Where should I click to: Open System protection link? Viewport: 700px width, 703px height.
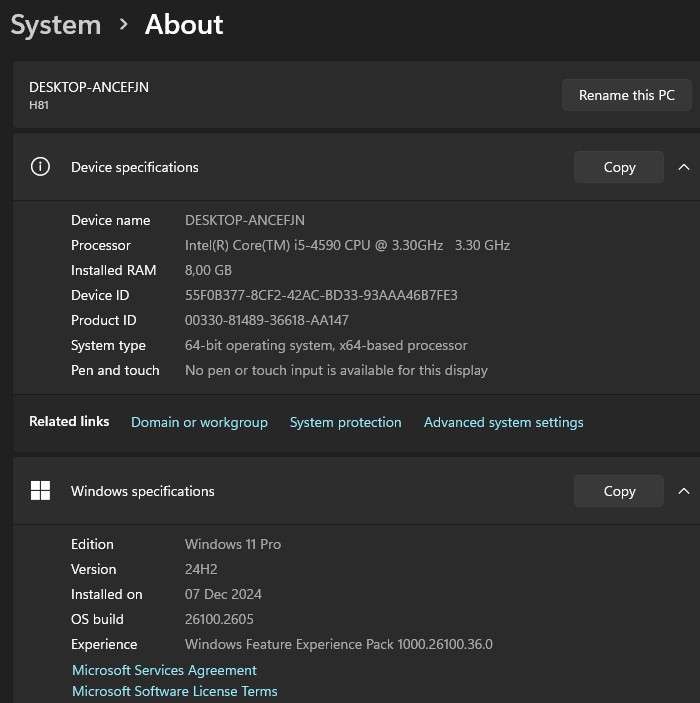(345, 422)
